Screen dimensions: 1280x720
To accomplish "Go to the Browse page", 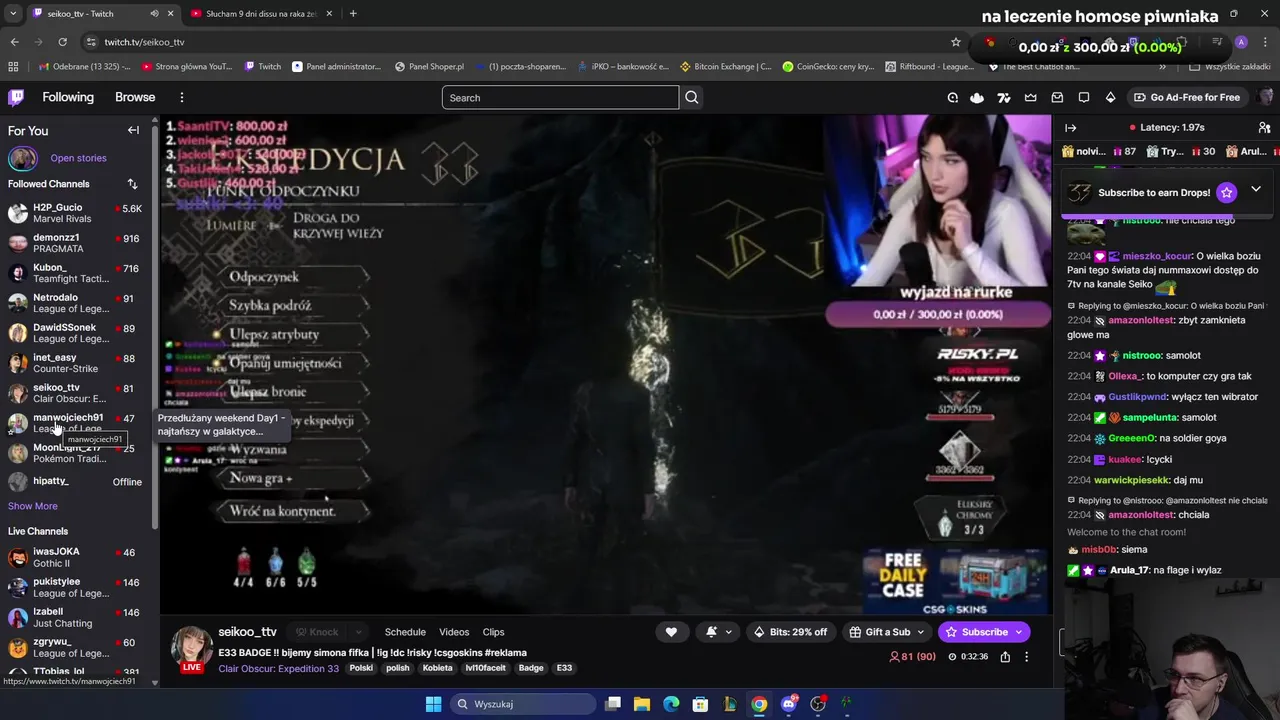I will click(135, 97).
